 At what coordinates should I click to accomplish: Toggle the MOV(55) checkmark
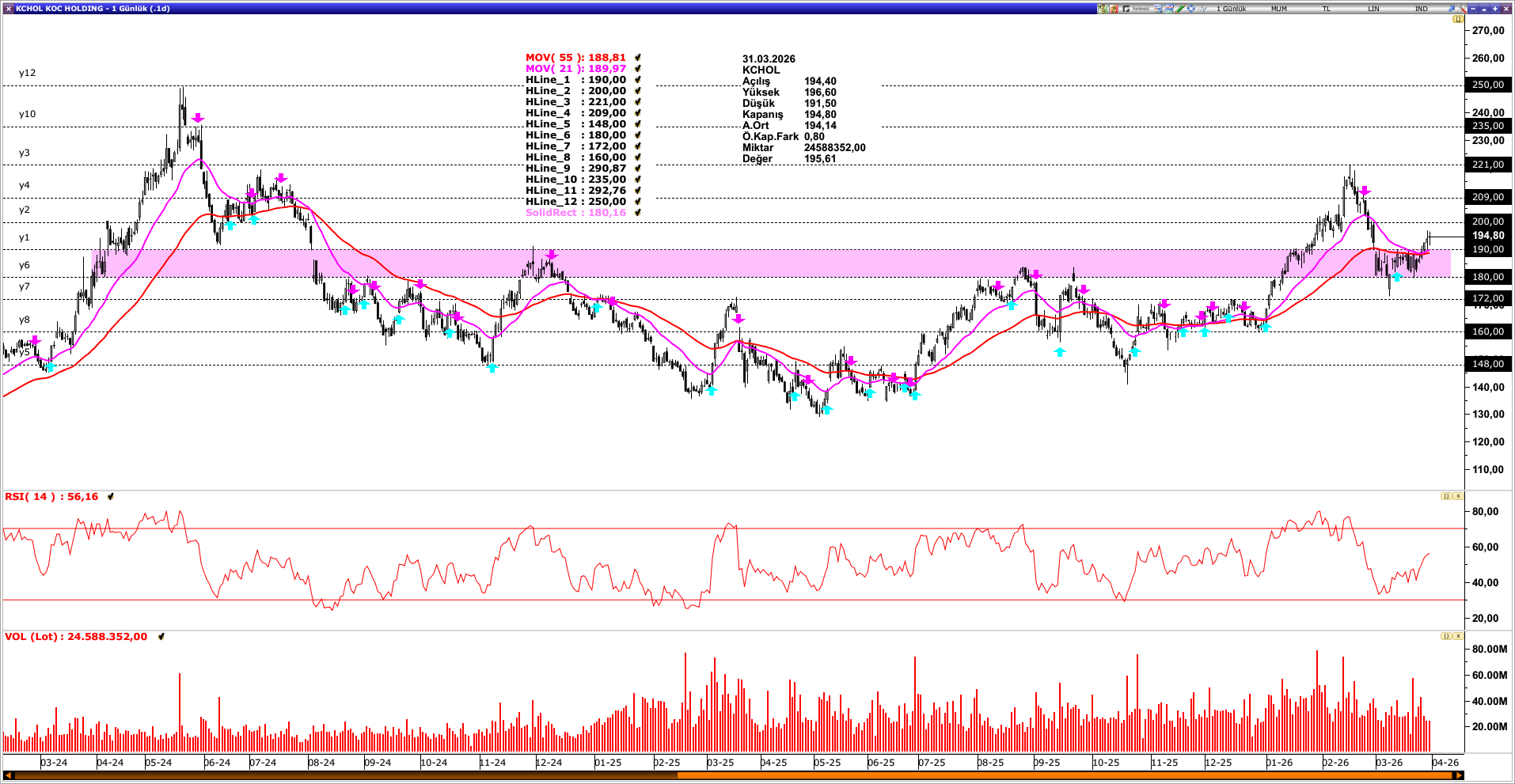pos(637,58)
